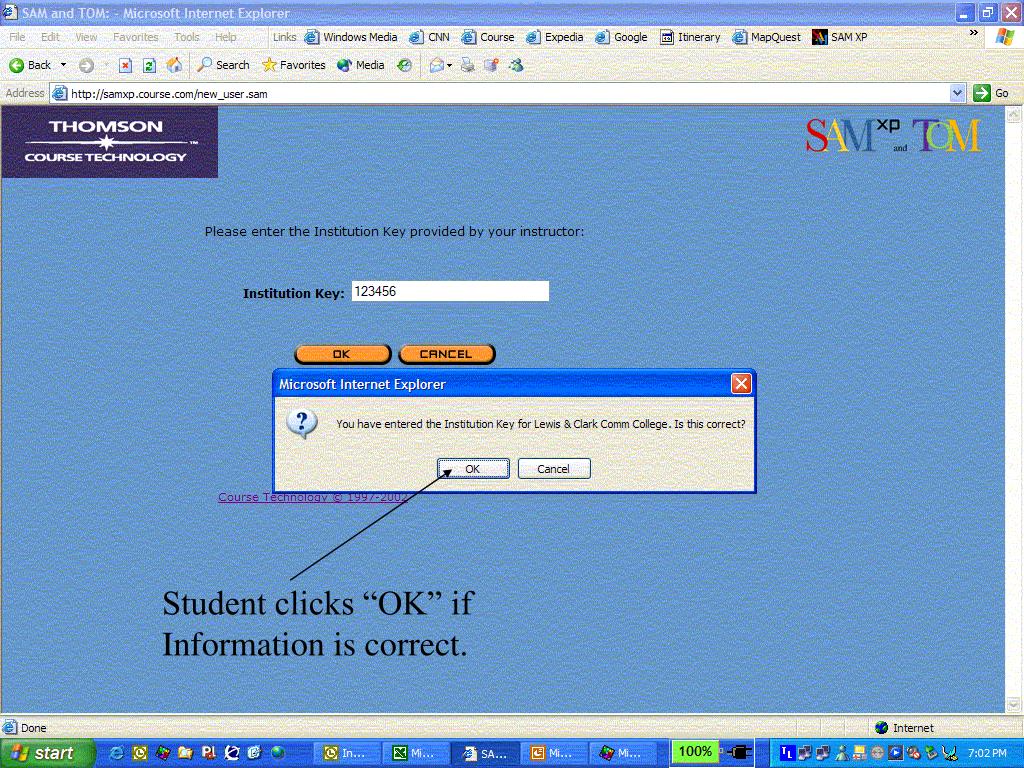The image size is (1024, 768).
Task: Click the Go button beside address bar
Action: [x=992, y=93]
